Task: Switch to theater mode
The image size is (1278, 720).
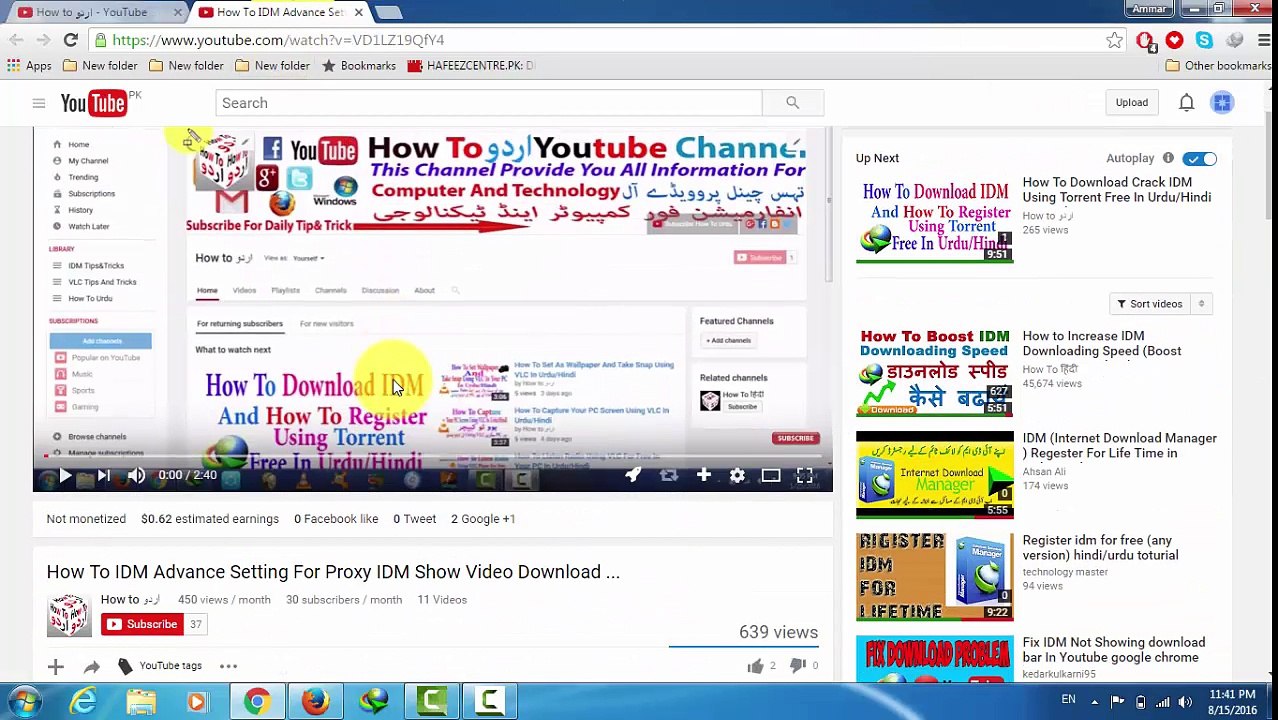Action: (x=771, y=476)
